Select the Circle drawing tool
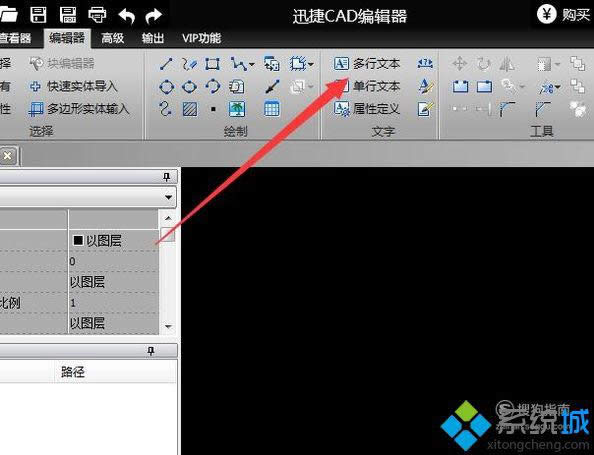This screenshot has height=455, width=594. click(x=166, y=87)
